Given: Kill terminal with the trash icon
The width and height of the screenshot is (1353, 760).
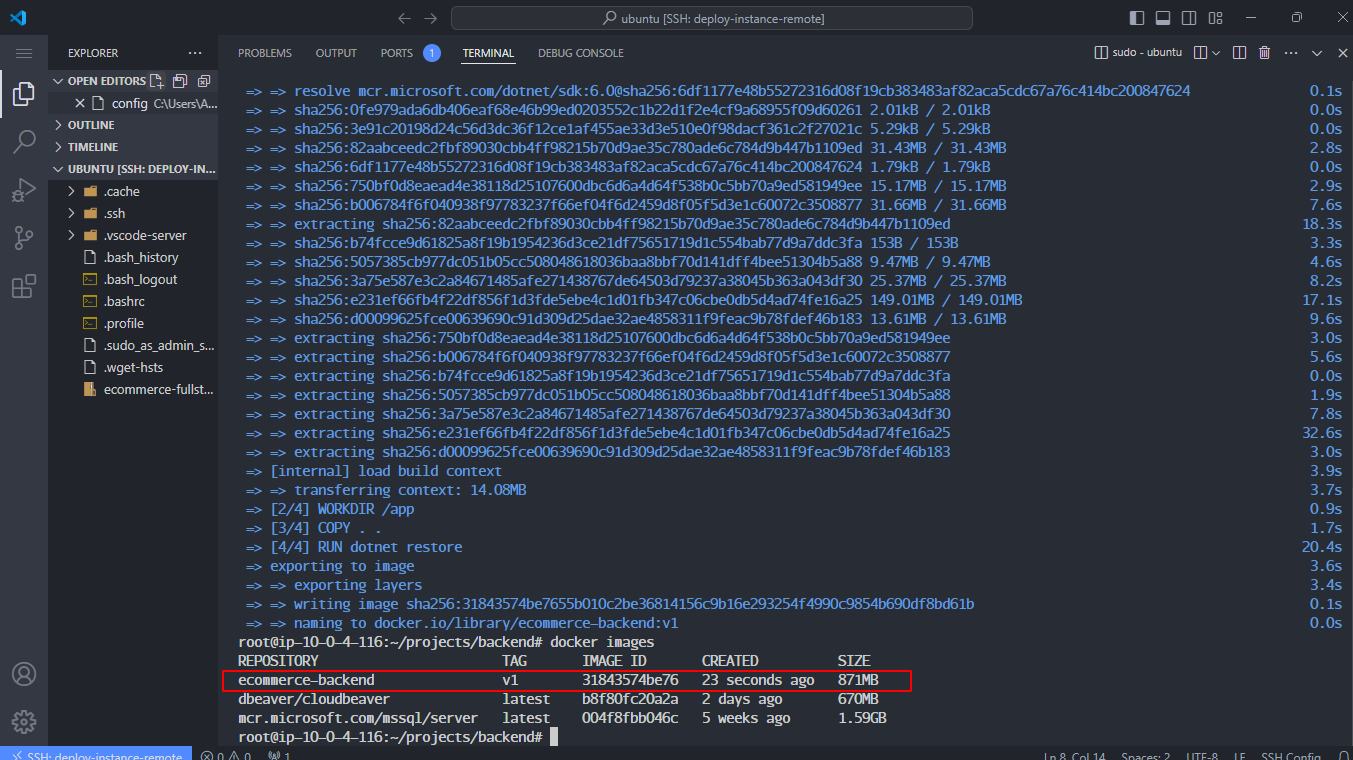Looking at the screenshot, I should point(1264,53).
